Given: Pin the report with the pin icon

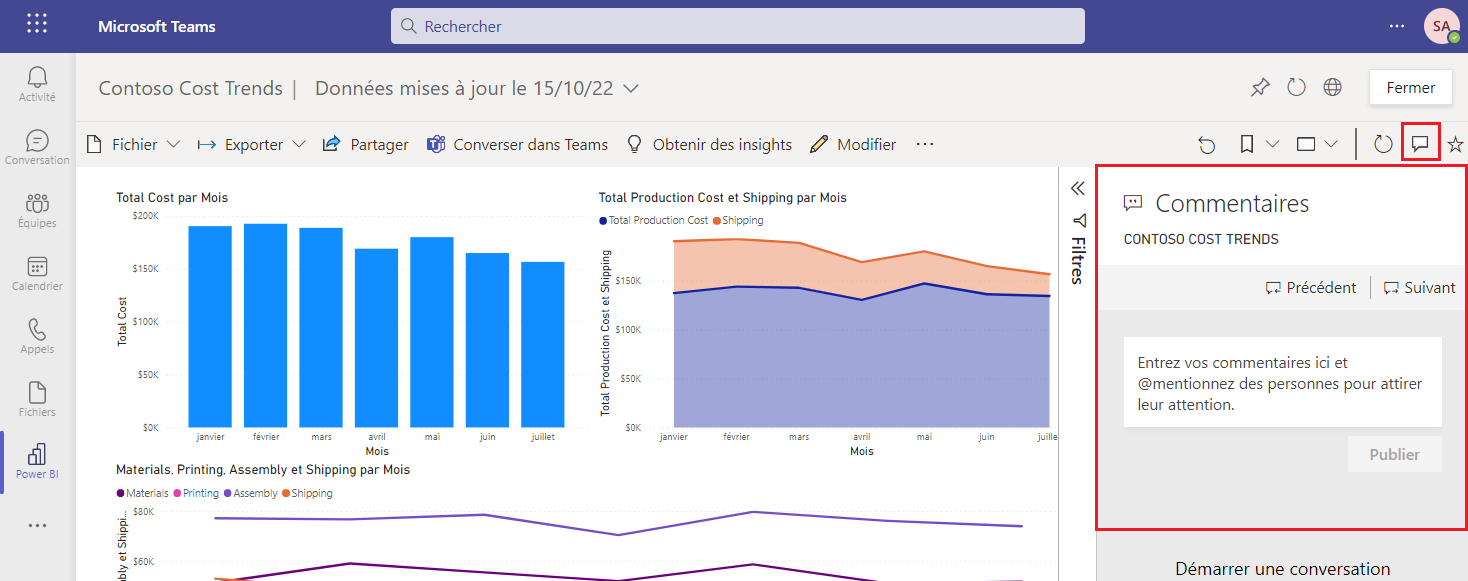Looking at the screenshot, I should 1260,88.
